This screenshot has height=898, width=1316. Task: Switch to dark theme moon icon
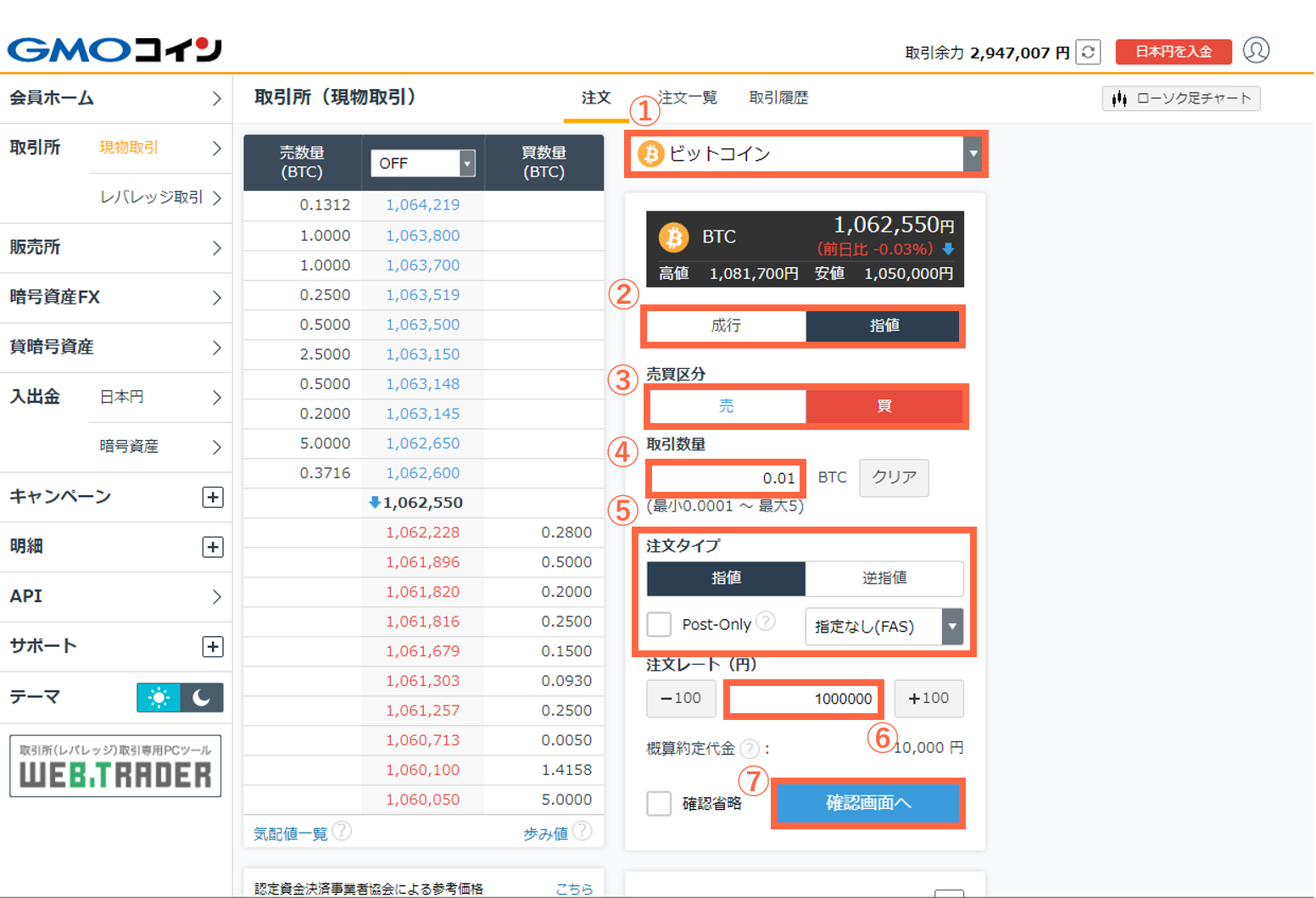click(x=202, y=697)
